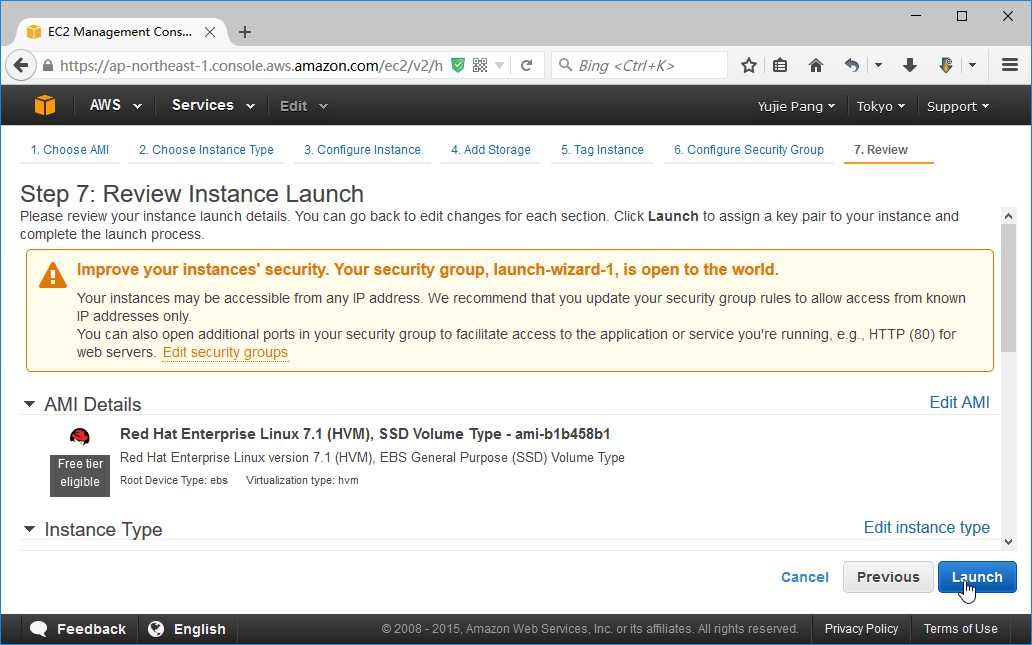
Task: Open the bookmarks list icon
Action: click(780, 65)
